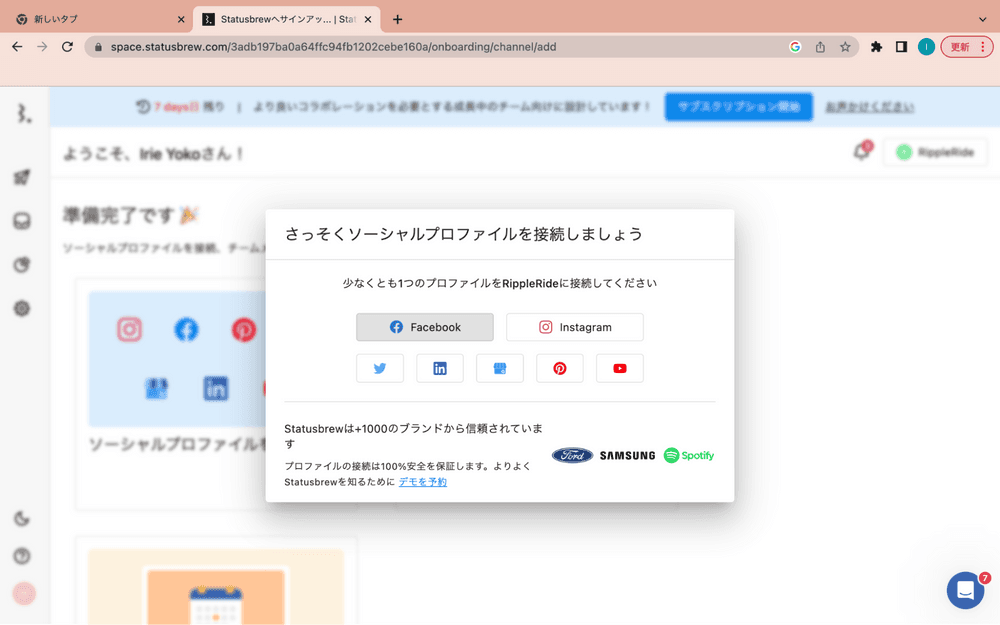Select the YouTube icon button
Screen dimensions: 1000x625
(620, 368)
